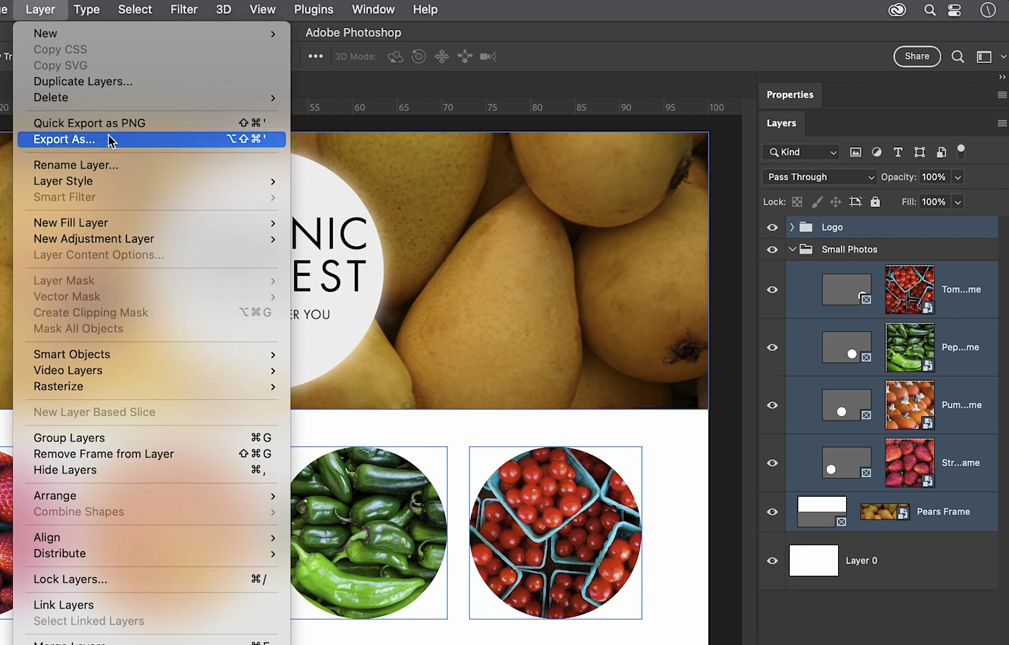Choose Quick Export as PNG
Image resolution: width=1009 pixels, height=645 pixels.
(x=151, y=123)
